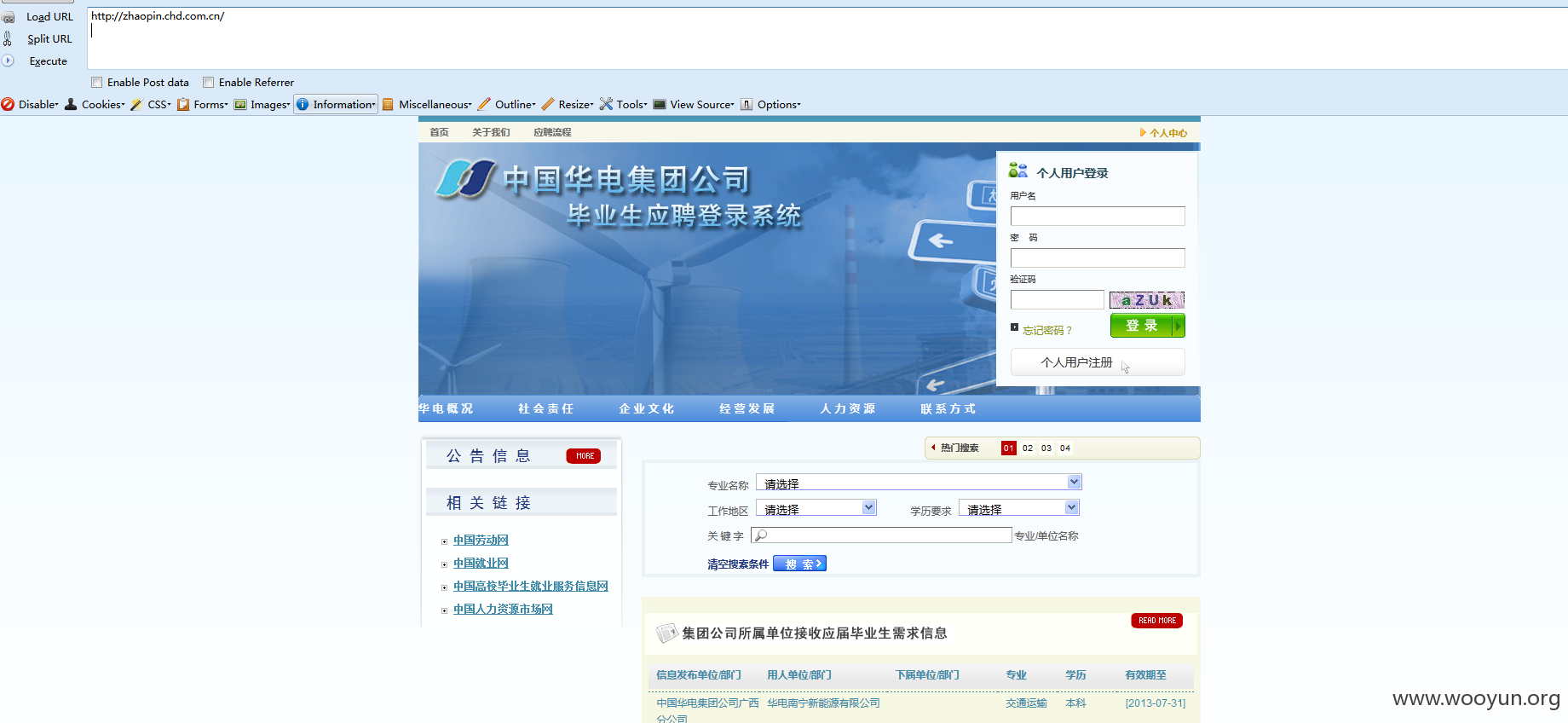Click the captcha image aZUk
The image size is (1568, 723).
point(1147,299)
